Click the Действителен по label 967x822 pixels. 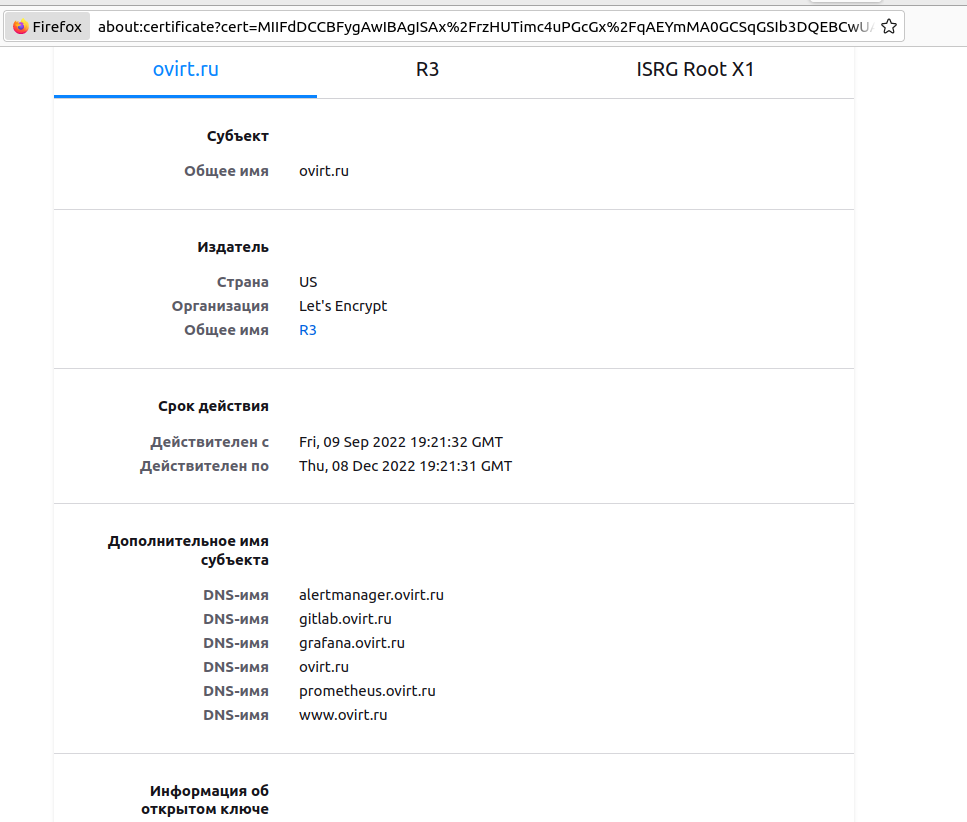coord(204,466)
